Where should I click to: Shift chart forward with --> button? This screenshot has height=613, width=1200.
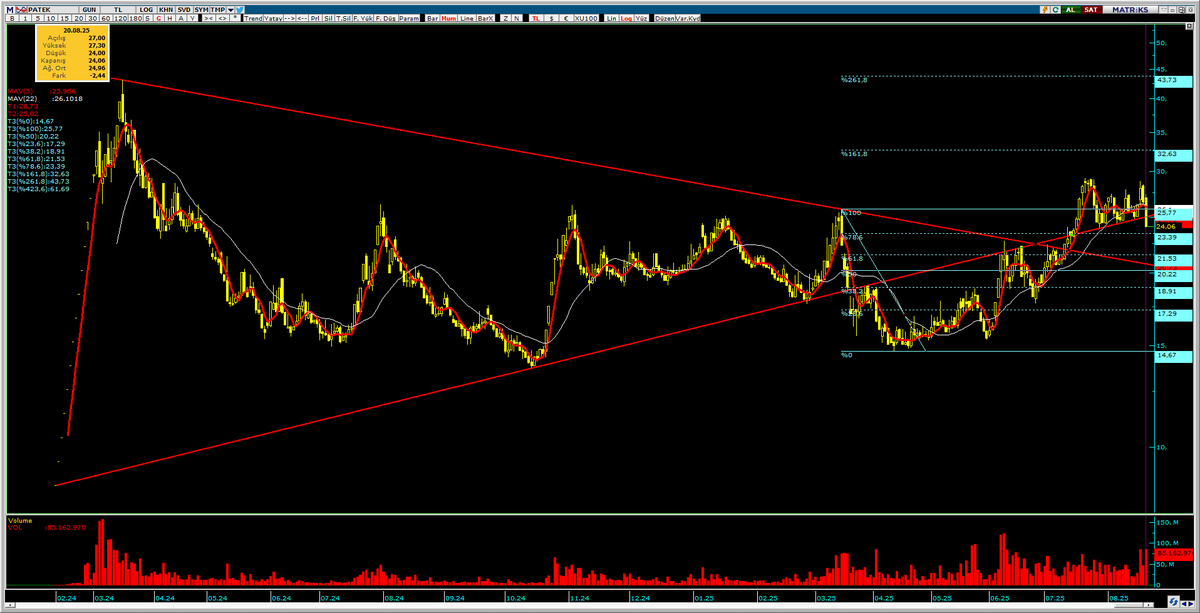[x=289, y=18]
